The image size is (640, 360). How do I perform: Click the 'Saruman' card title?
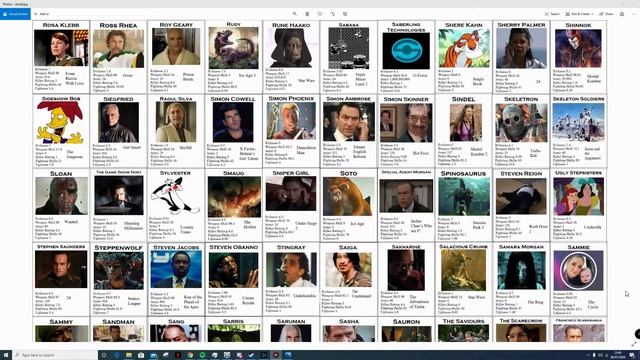tap(291, 321)
